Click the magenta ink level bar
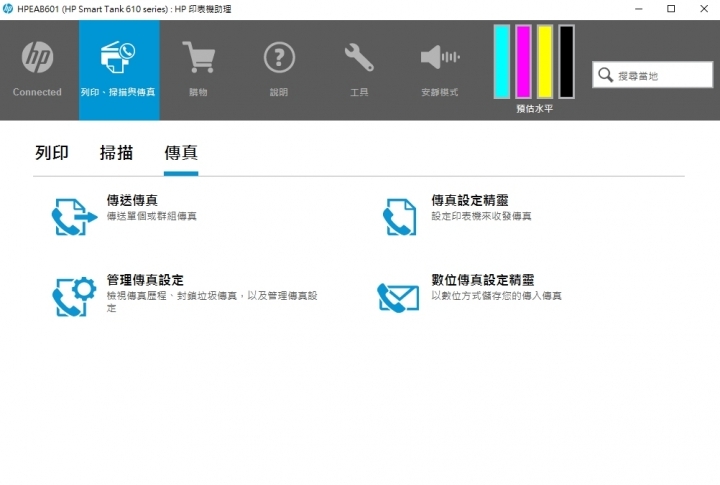 pos(523,62)
